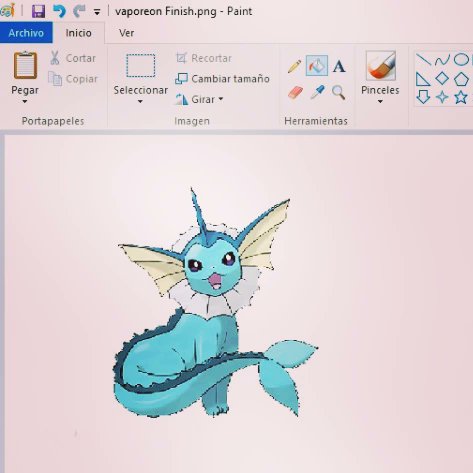The image size is (473, 473).
Task: Click the Copiar button
Action: coord(73,79)
